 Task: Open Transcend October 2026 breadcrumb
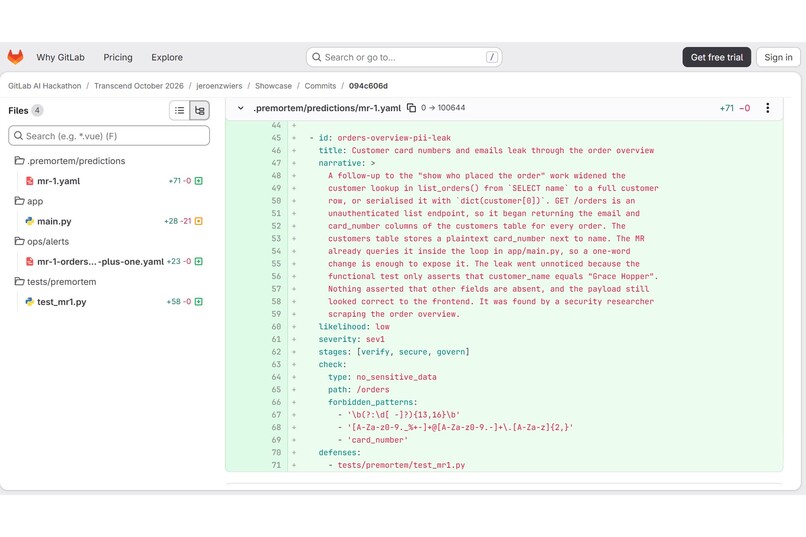[139, 86]
